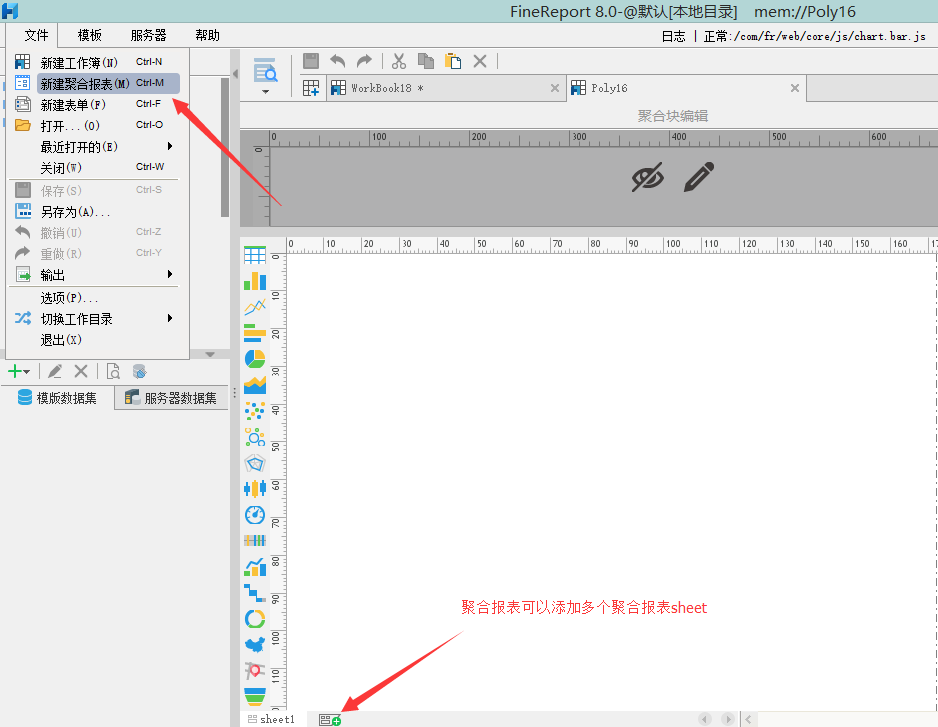Open the preview mode dropdown arrow
Image resolution: width=938 pixels, height=727 pixels.
[x=266, y=92]
